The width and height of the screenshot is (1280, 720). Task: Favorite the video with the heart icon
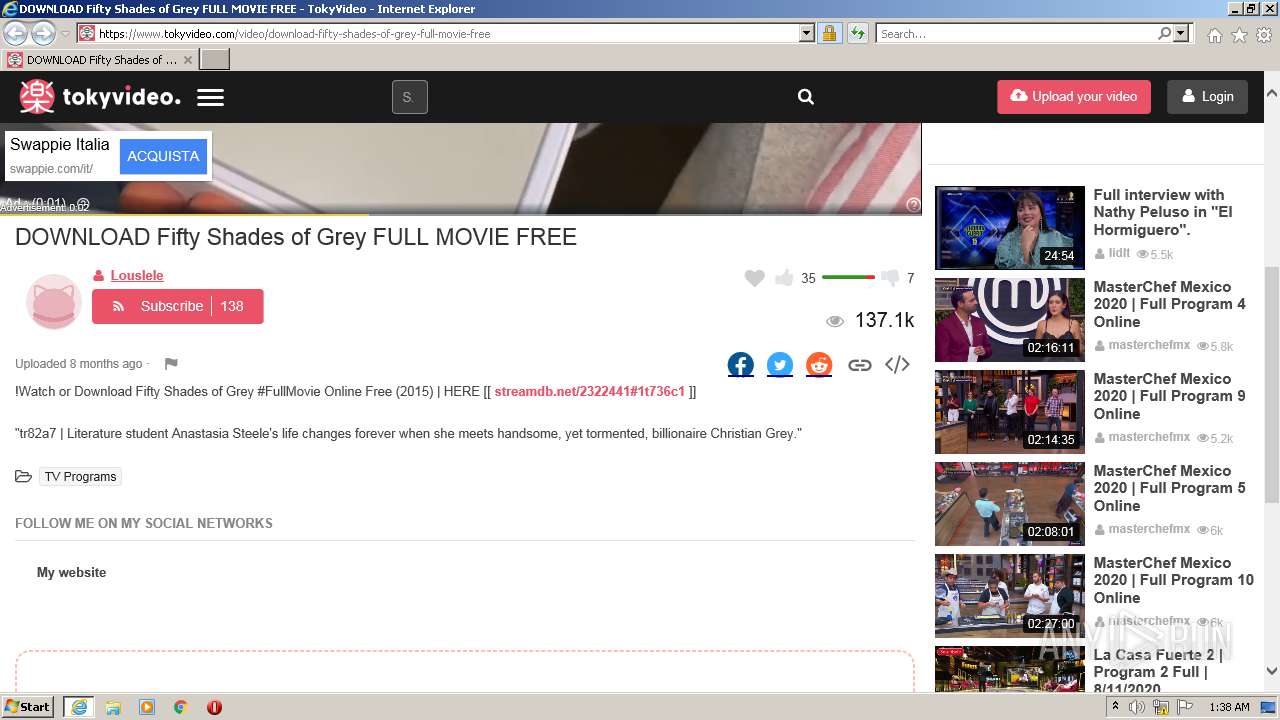[755, 278]
